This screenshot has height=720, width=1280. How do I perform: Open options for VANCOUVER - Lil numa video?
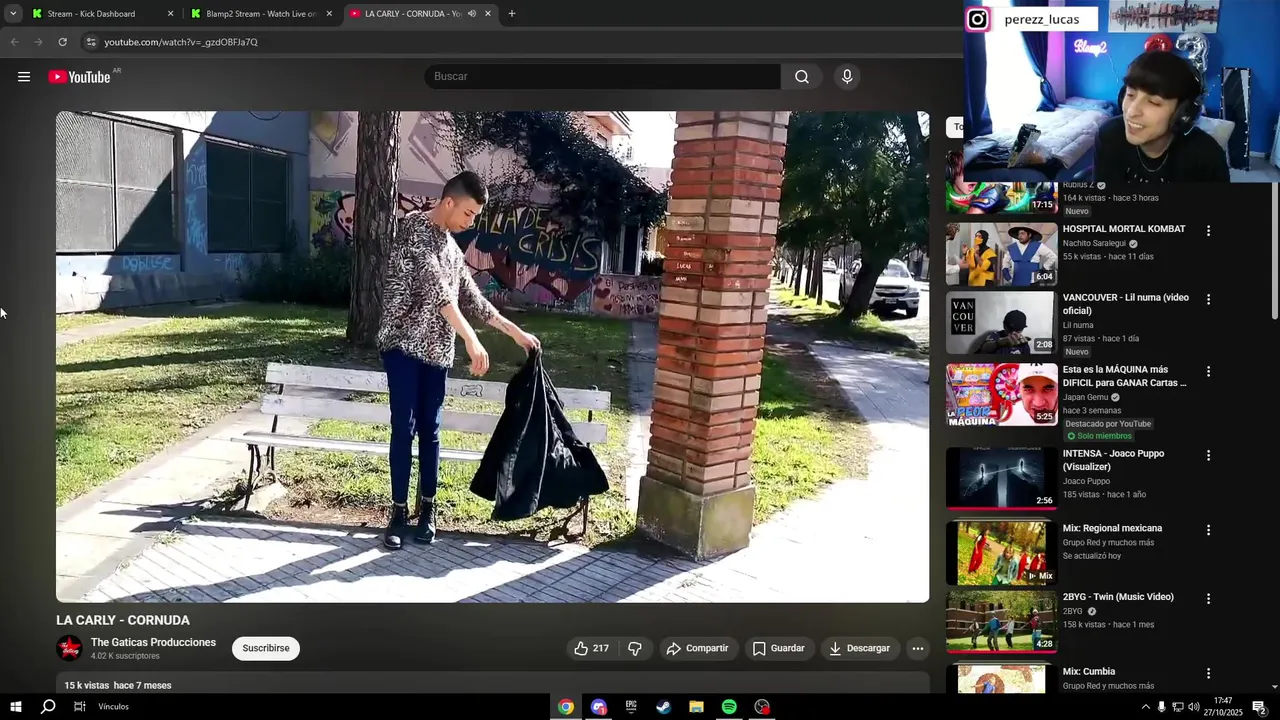1208,299
